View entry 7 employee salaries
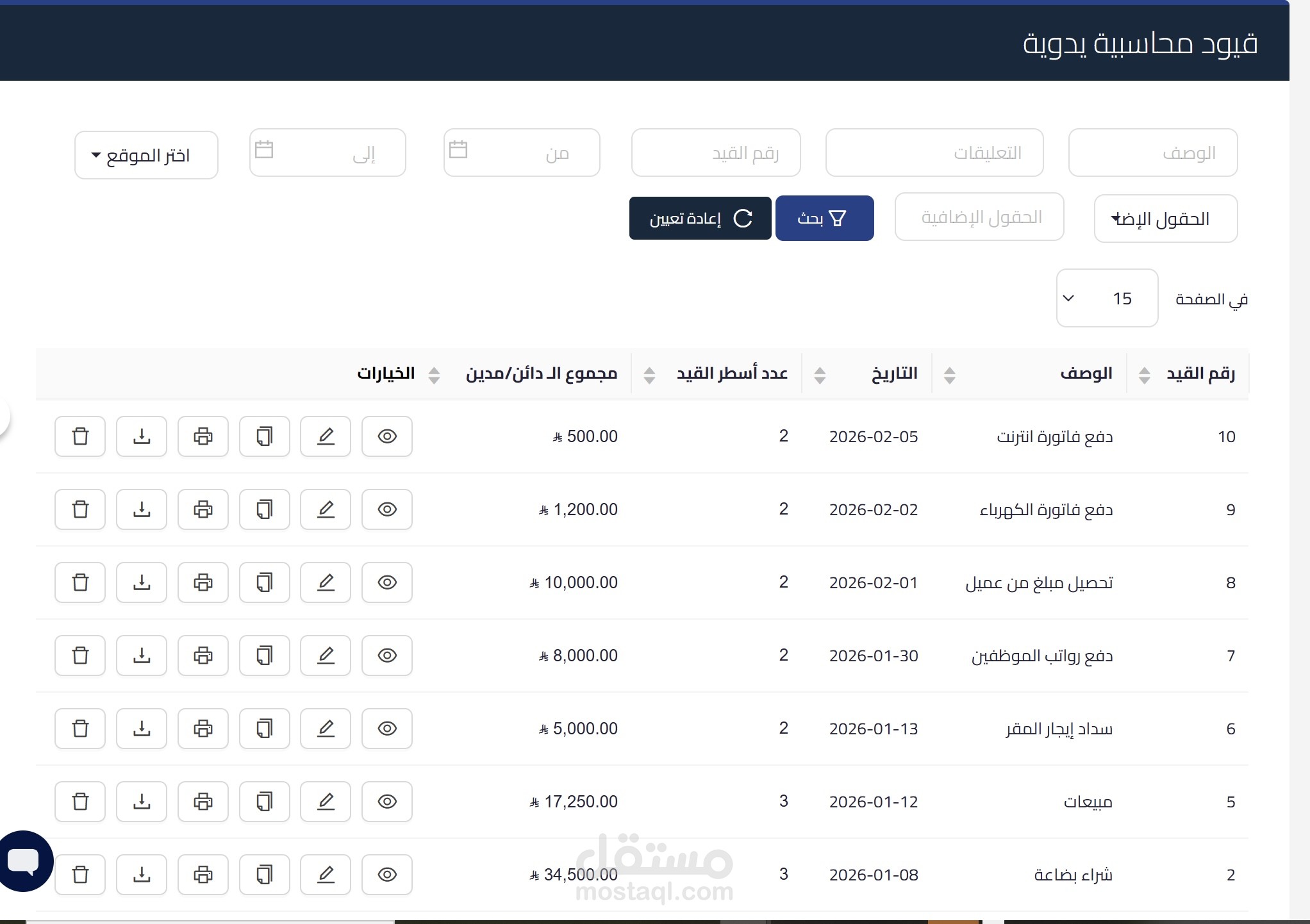The width and height of the screenshot is (1310, 924). click(387, 656)
